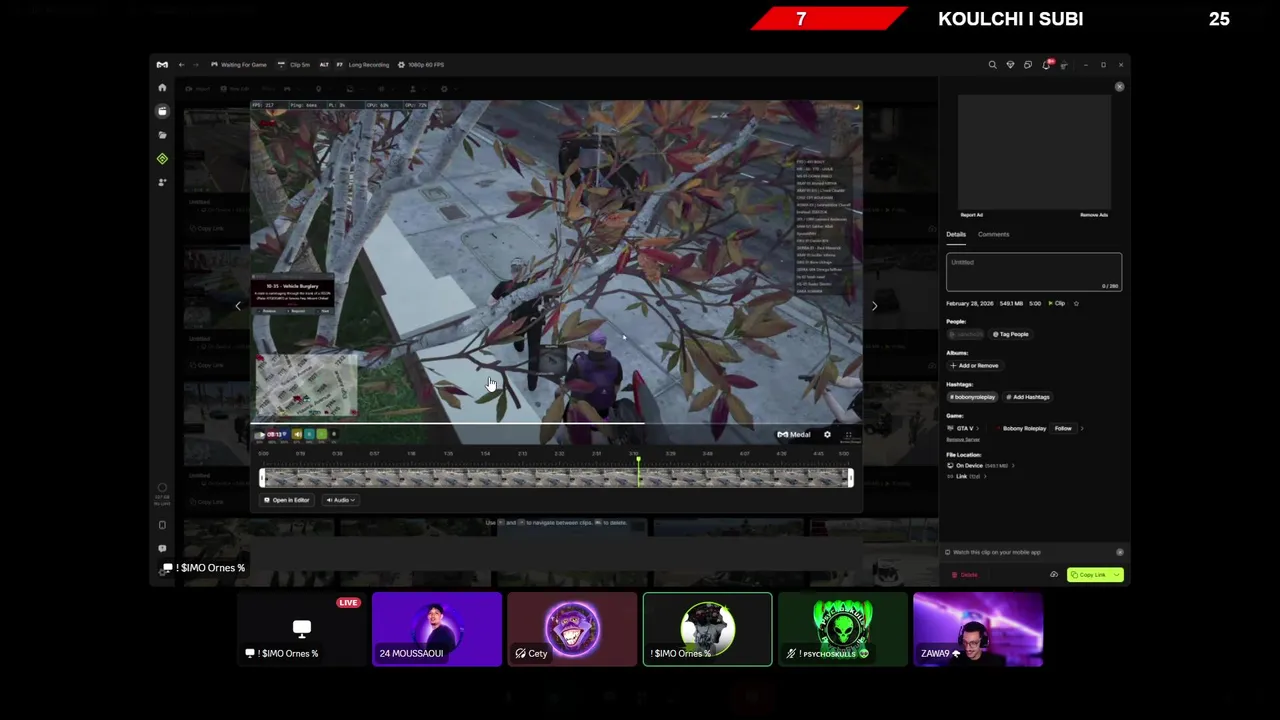Click the premium diamond icon in title bar
1280x720 pixels.
1010,65
